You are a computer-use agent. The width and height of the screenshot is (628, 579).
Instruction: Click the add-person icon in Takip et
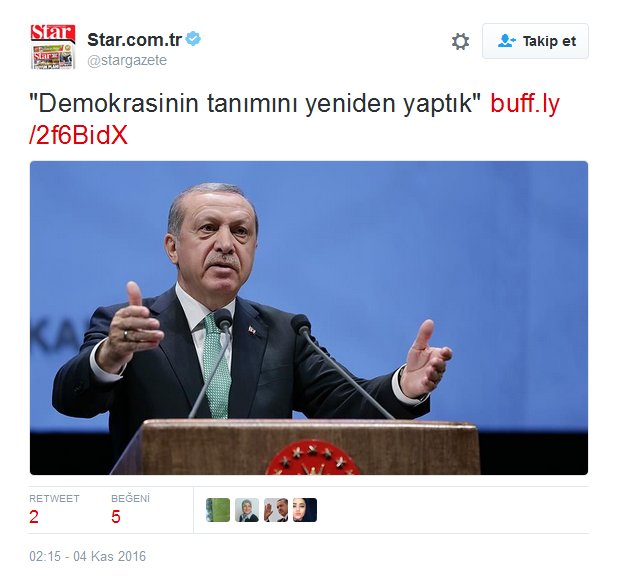[506, 41]
